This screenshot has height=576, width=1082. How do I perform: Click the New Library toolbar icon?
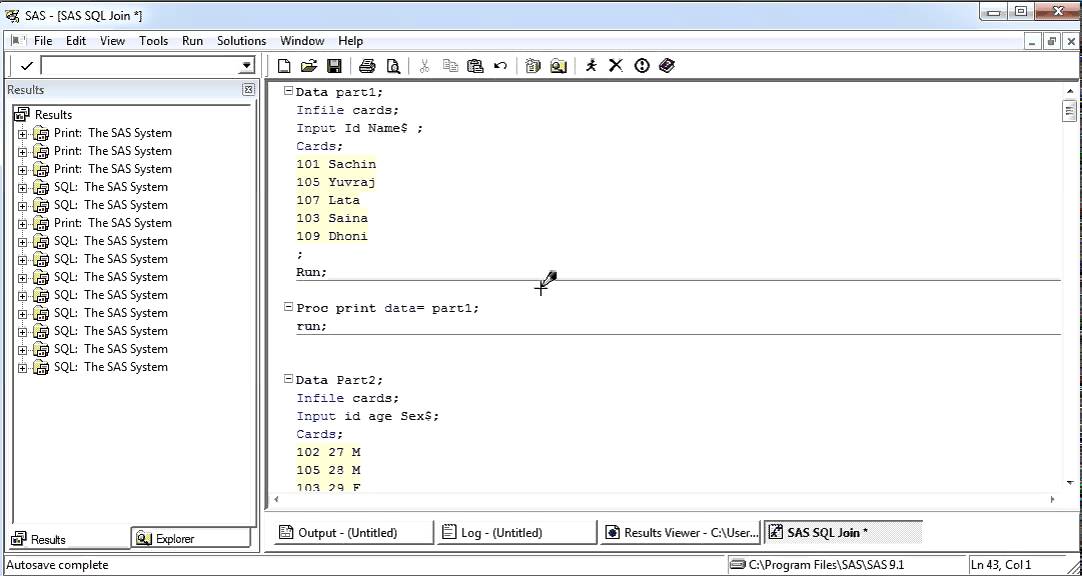[x=533, y=66]
